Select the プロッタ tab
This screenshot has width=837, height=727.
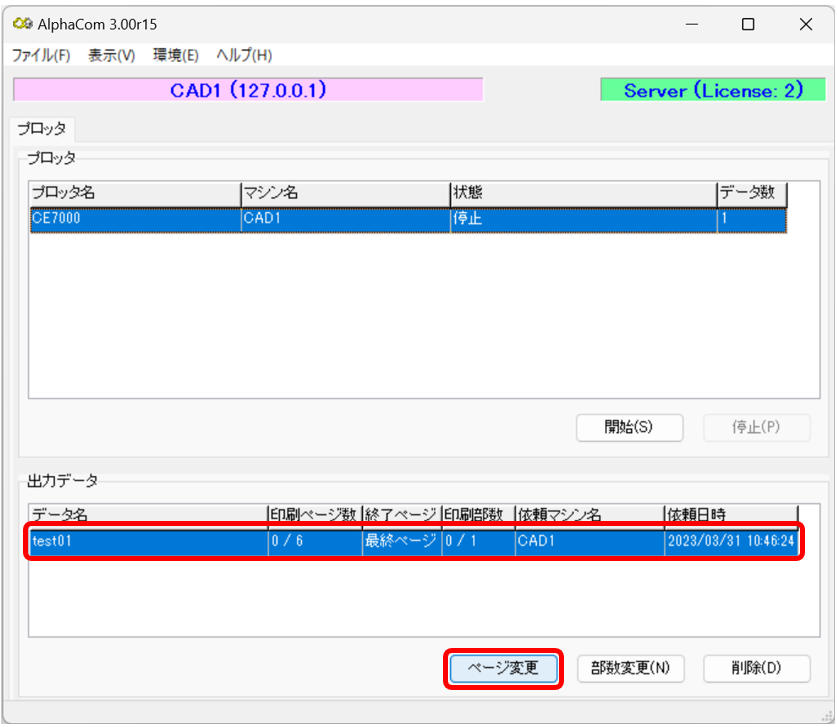pyautogui.click(x=42, y=129)
